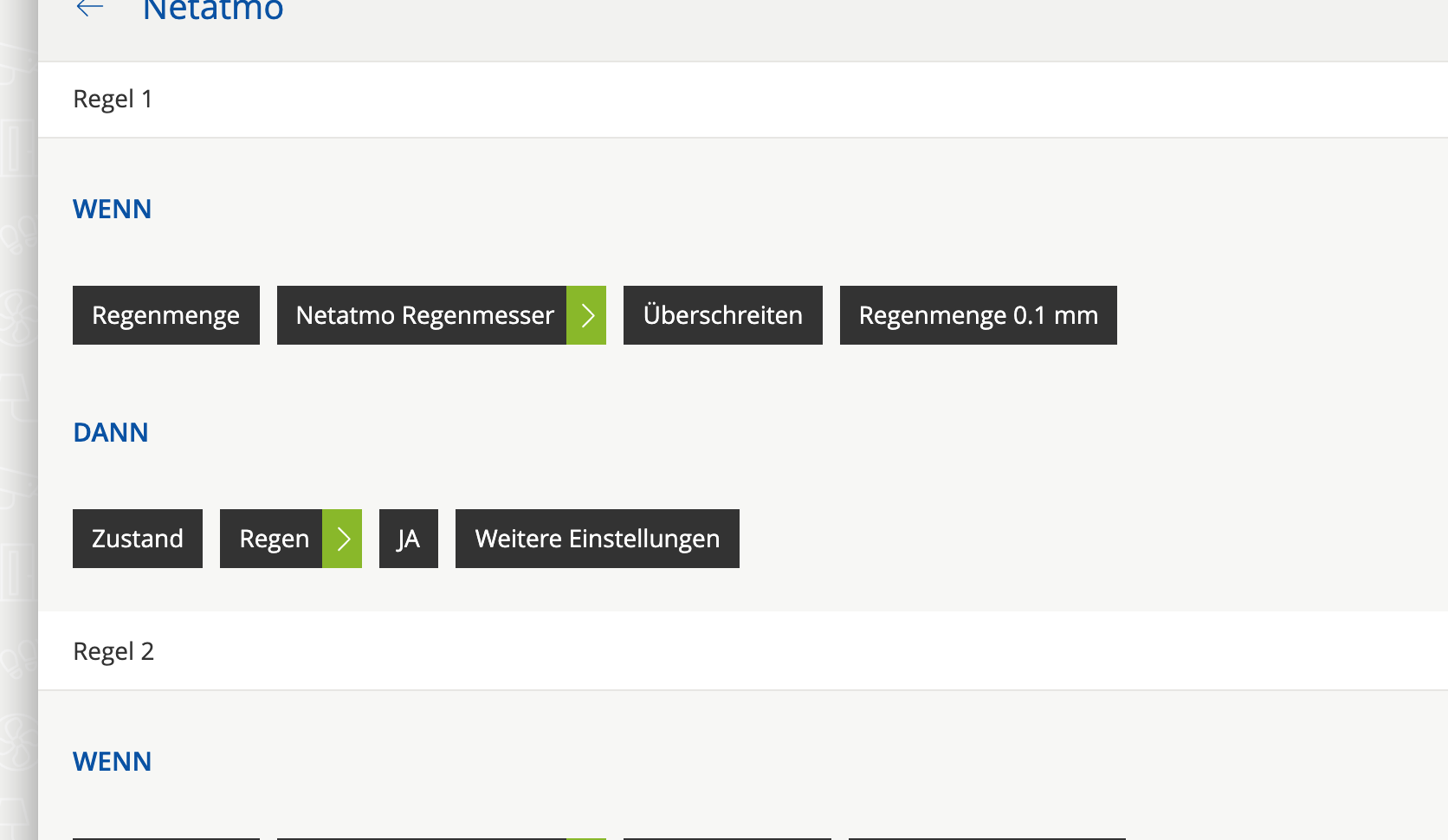
Task: Click the Regen state button
Action: pos(272,539)
